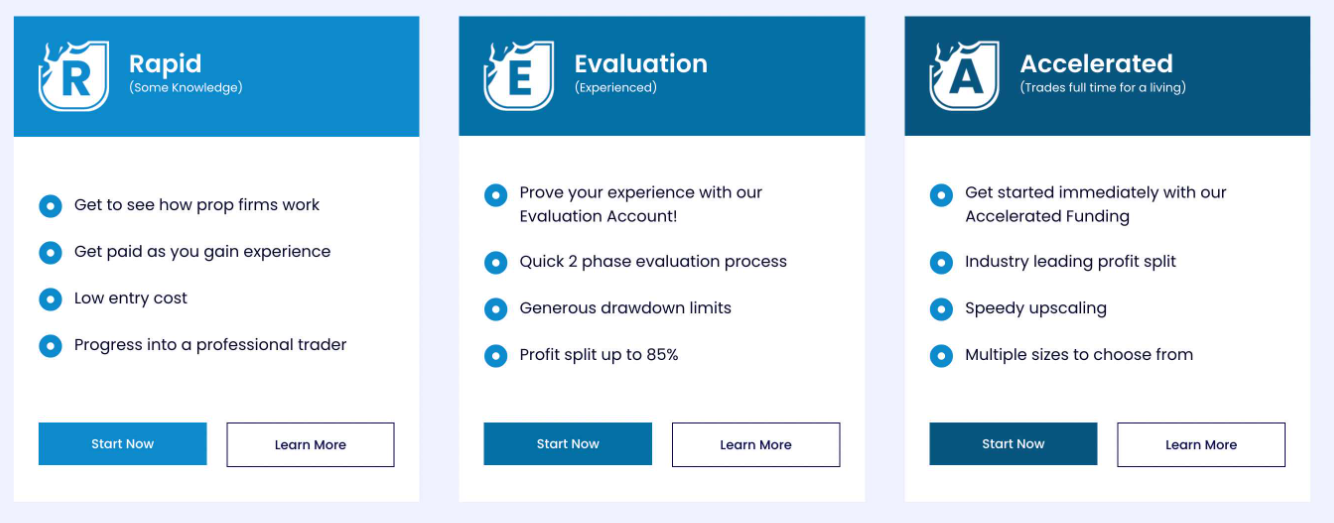Open Learn More for the Rapid plan
This screenshot has height=523, width=1334.
(x=310, y=445)
